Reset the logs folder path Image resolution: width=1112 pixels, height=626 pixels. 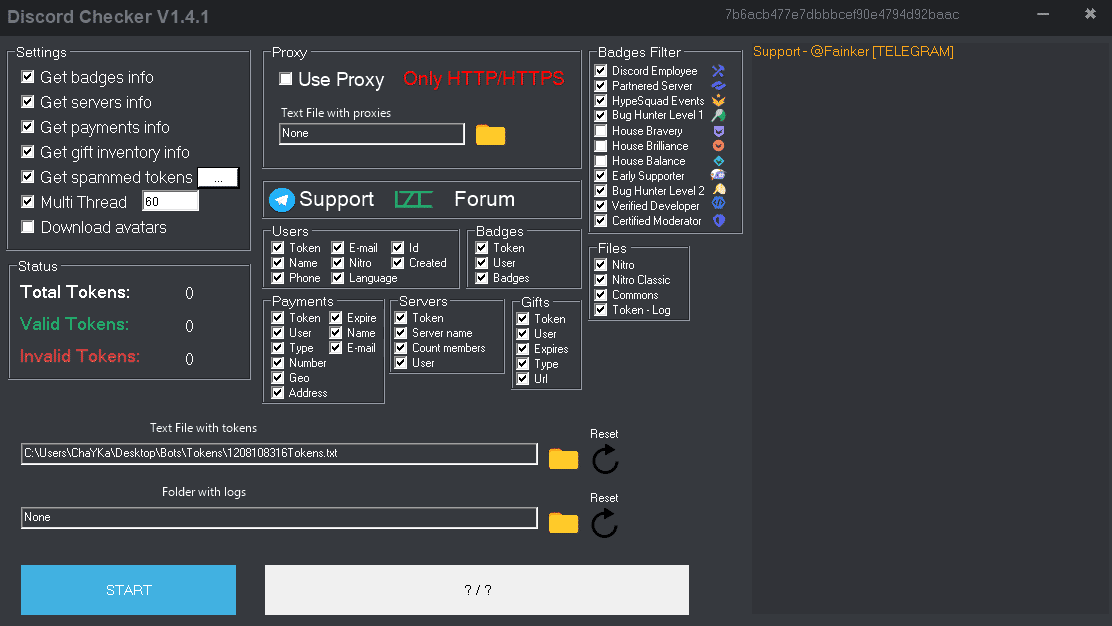click(x=605, y=523)
